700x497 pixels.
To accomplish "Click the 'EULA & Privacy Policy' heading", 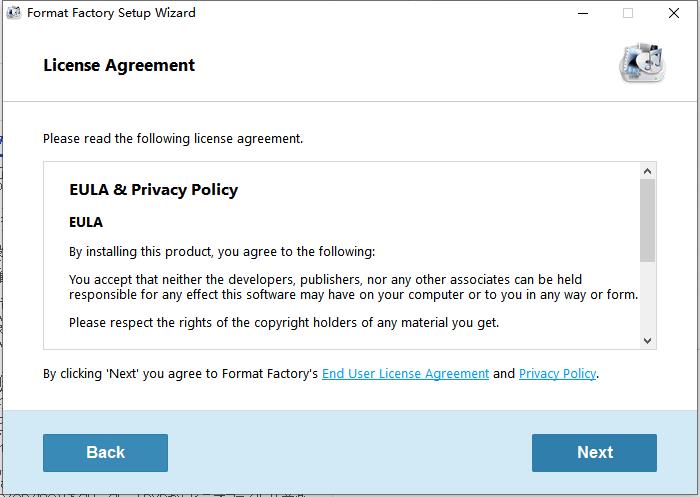I will (x=153, y=190).
